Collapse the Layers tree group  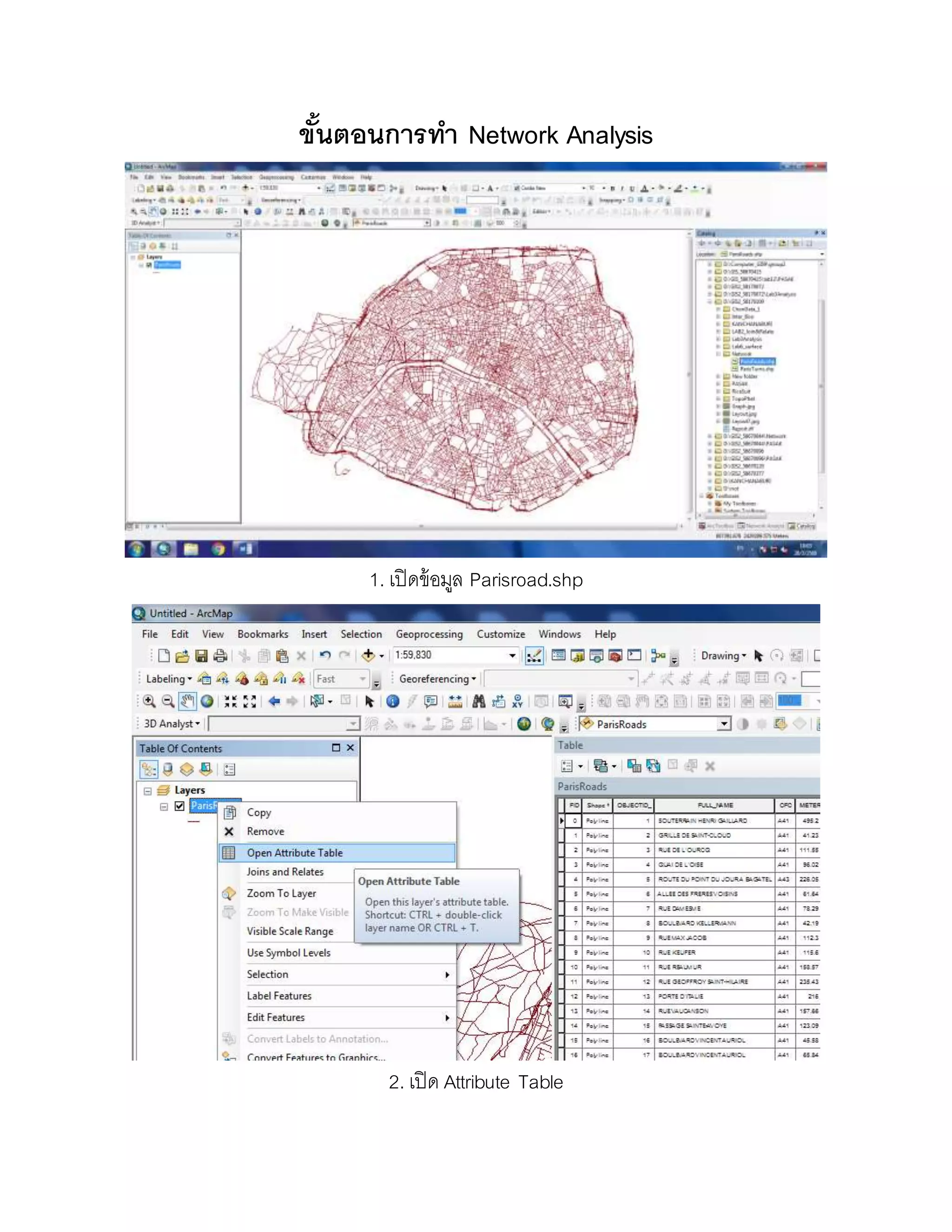[148, 791]
